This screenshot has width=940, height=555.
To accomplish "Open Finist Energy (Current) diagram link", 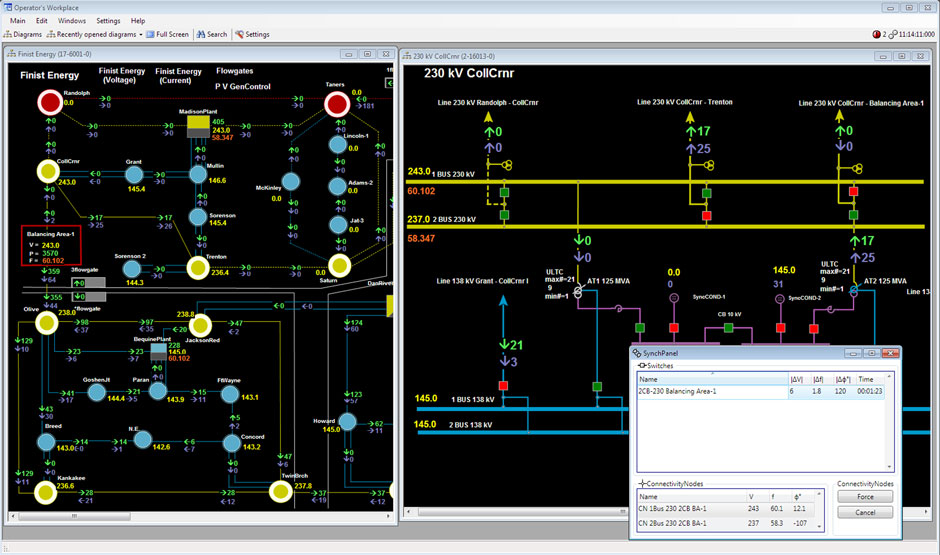I will point(178,76).
